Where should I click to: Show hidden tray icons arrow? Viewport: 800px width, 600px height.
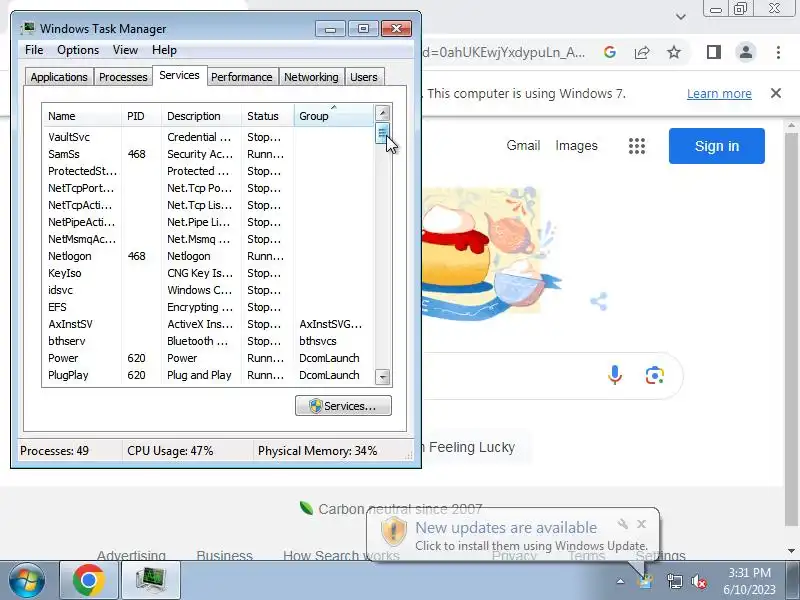620,581
